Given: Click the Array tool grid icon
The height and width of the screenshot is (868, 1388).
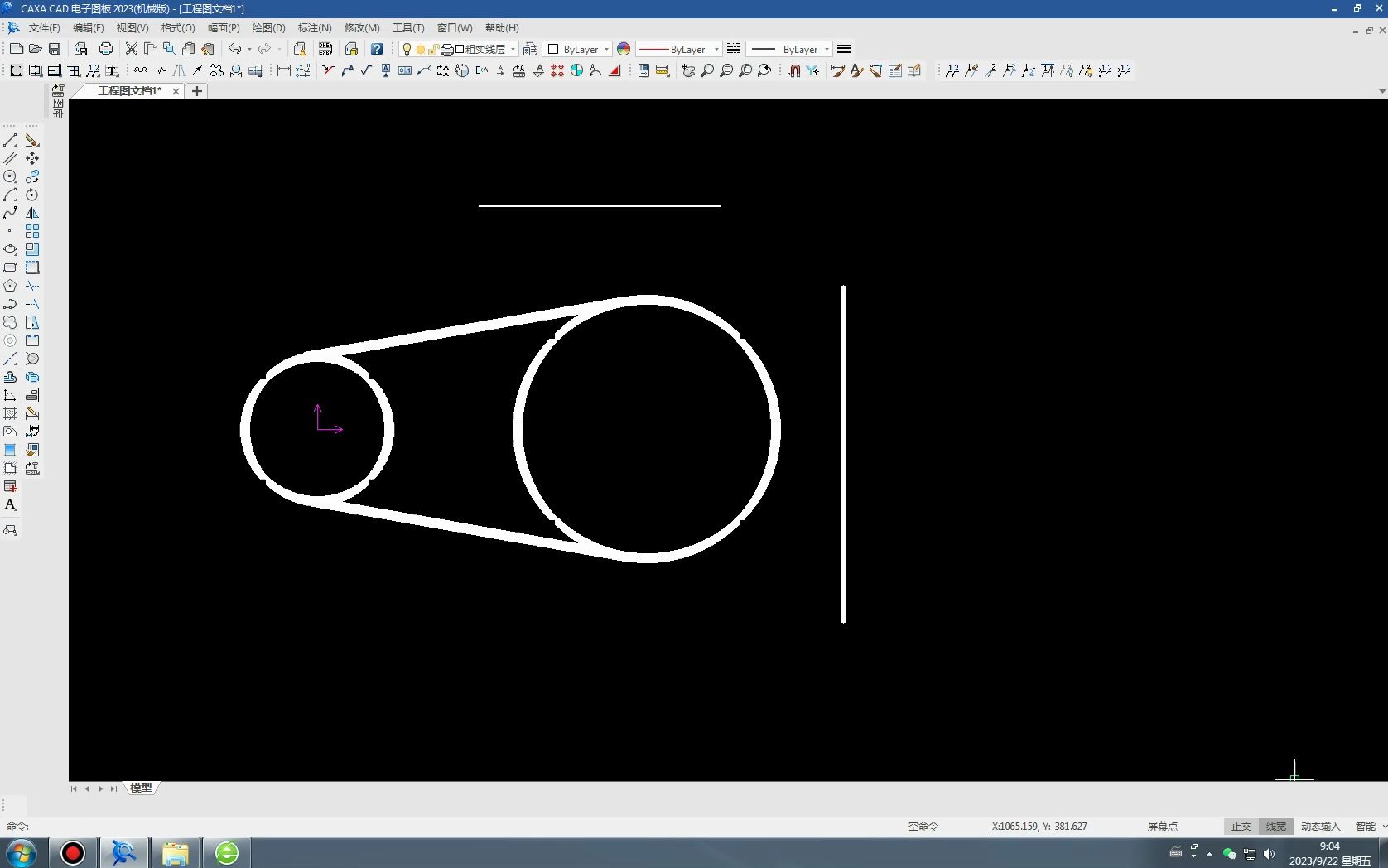Looking at the screenshot, I should coord(31,231).
